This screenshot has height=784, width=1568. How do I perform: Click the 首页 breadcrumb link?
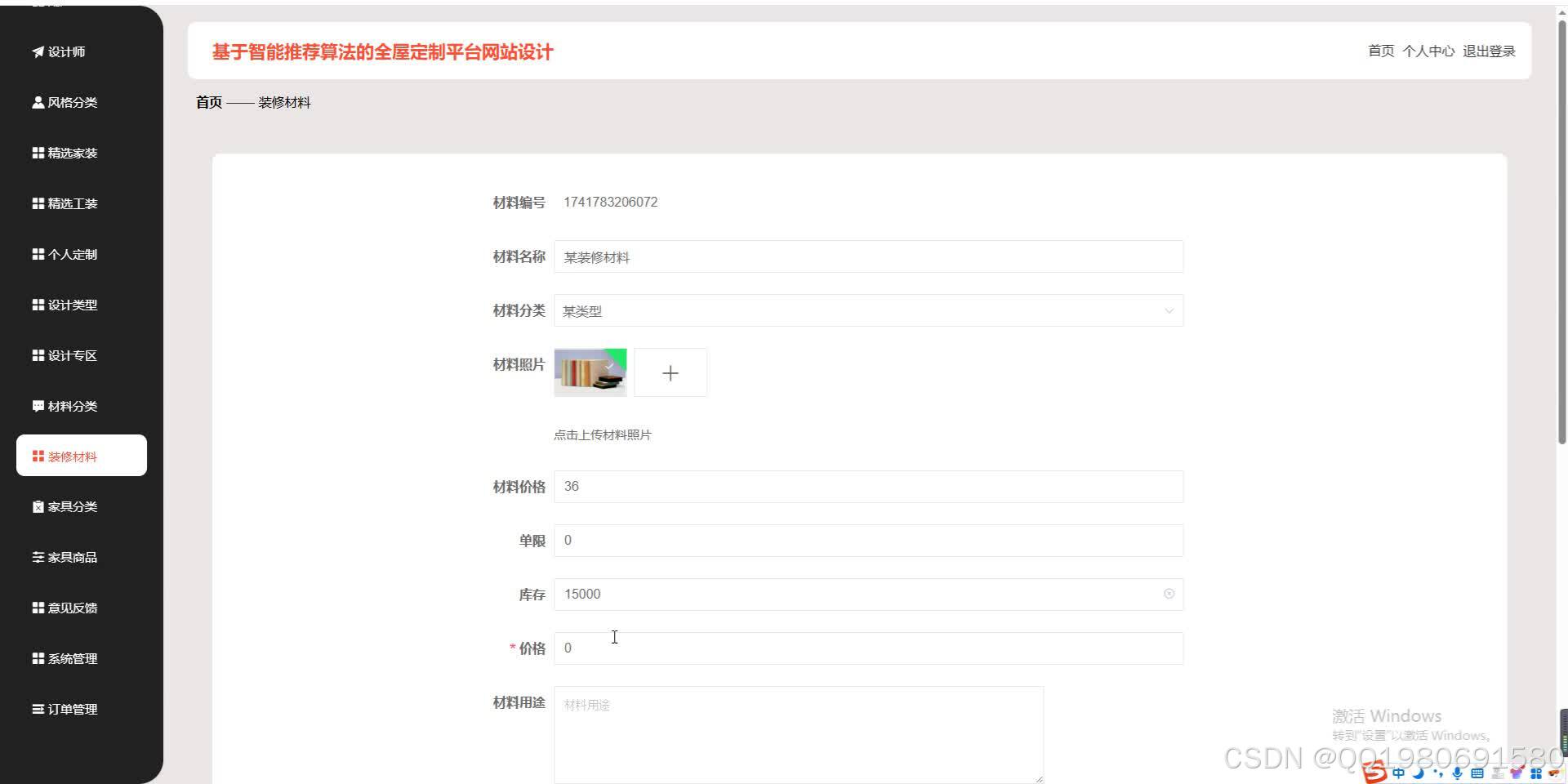208,101
